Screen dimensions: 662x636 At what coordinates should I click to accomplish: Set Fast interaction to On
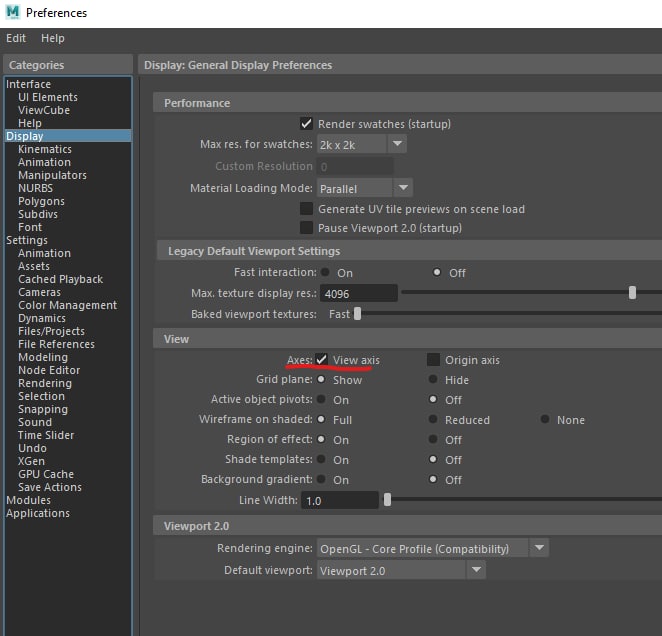(325, 272)
